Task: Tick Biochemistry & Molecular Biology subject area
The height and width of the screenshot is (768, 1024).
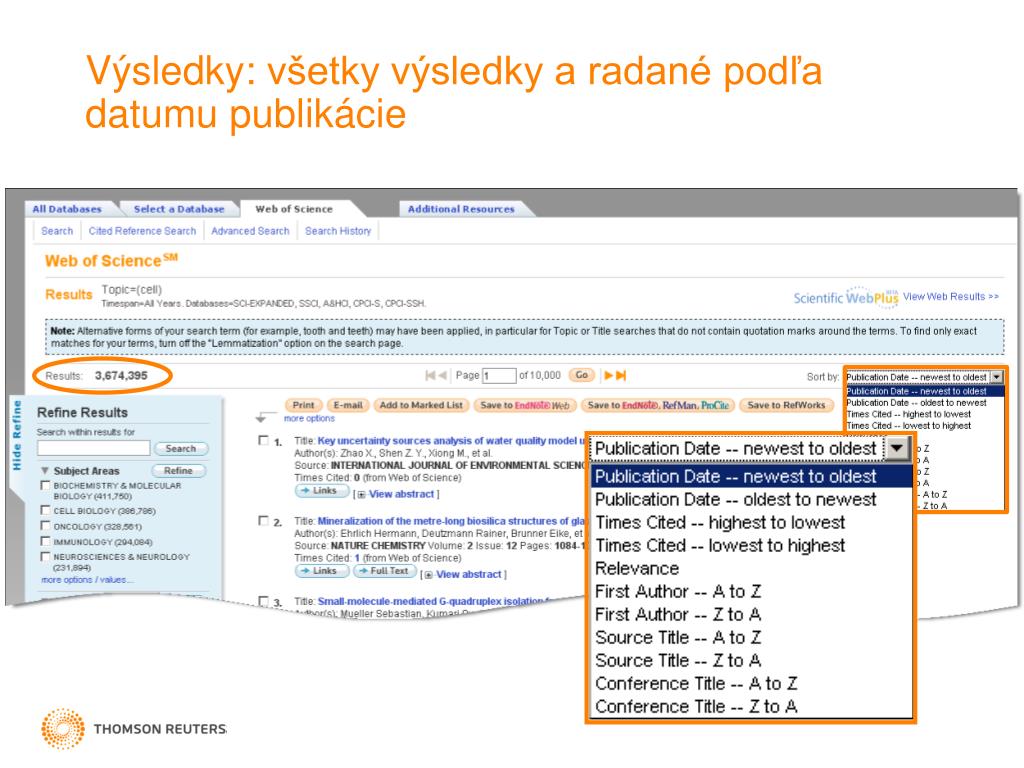Action: (45, 485)
